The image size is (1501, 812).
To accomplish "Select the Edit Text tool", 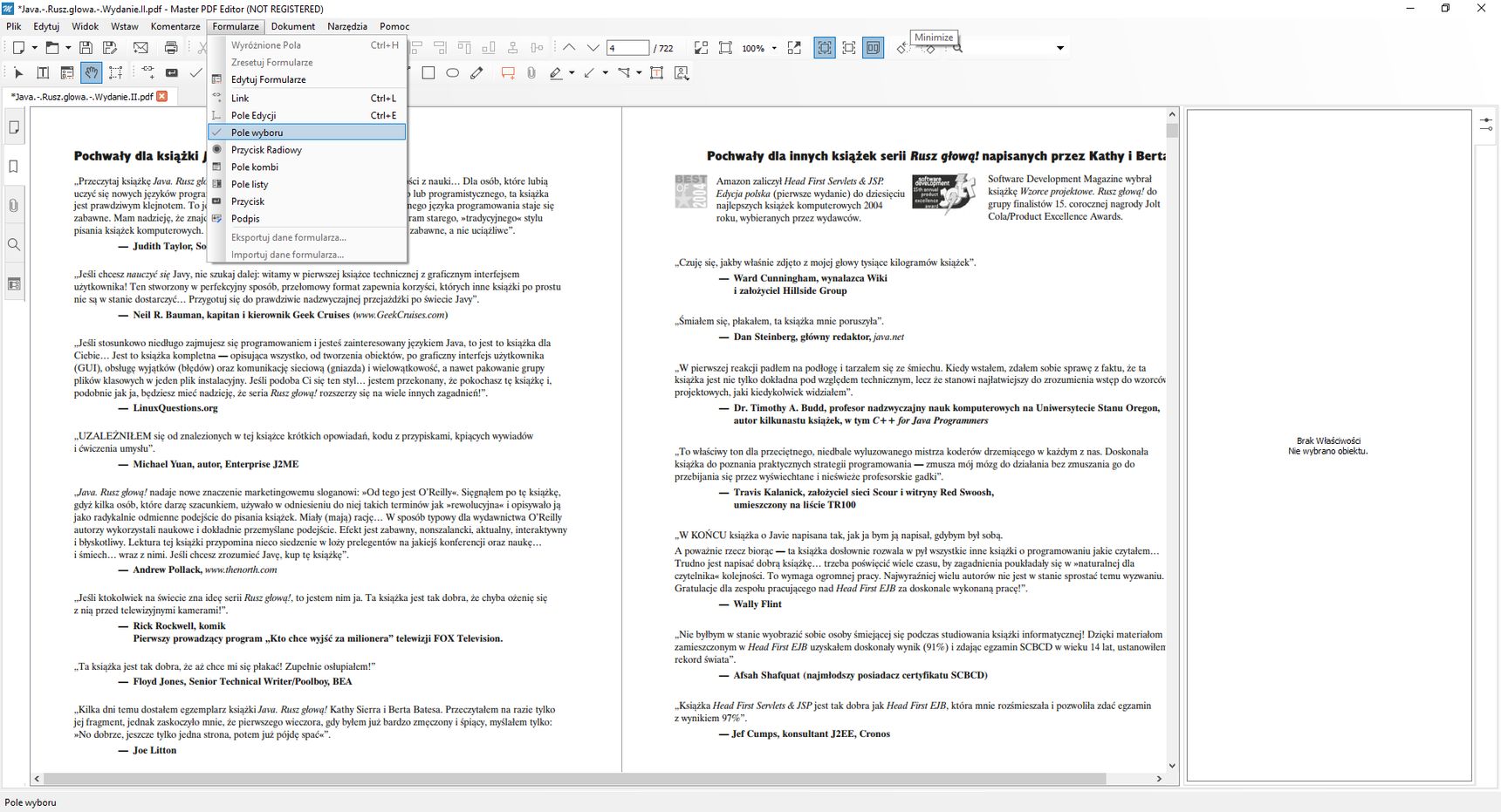I will click(43, 73).
